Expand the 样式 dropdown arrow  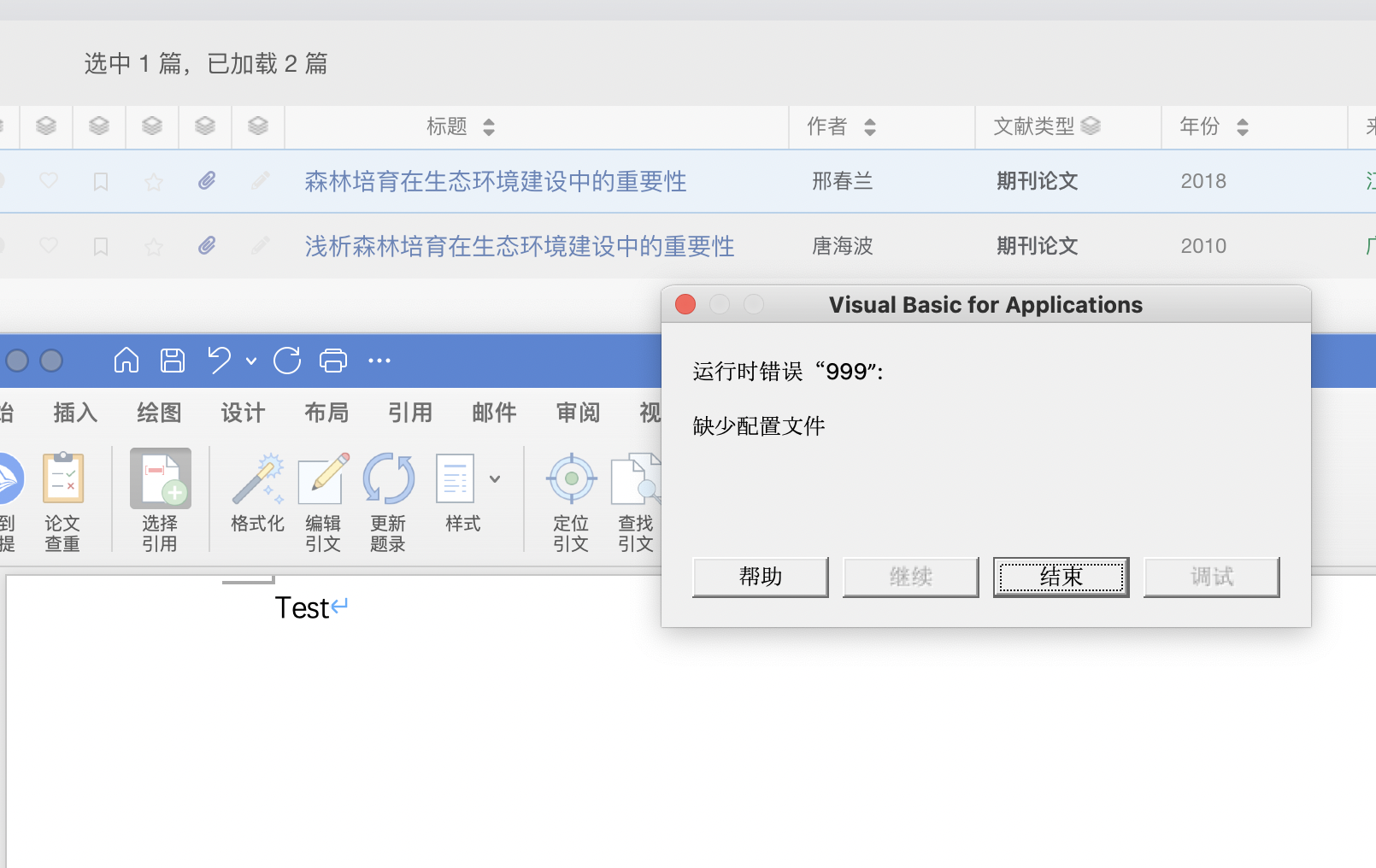pos(495,479)
